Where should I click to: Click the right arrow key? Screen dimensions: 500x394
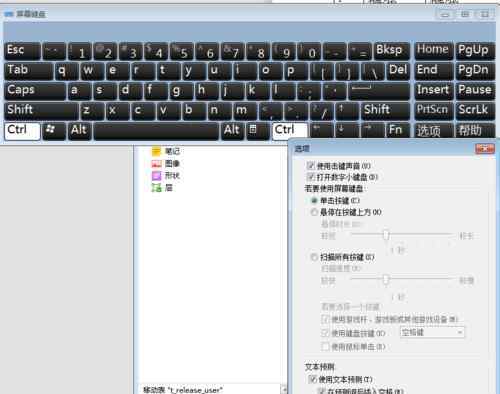tap(372, 131)
